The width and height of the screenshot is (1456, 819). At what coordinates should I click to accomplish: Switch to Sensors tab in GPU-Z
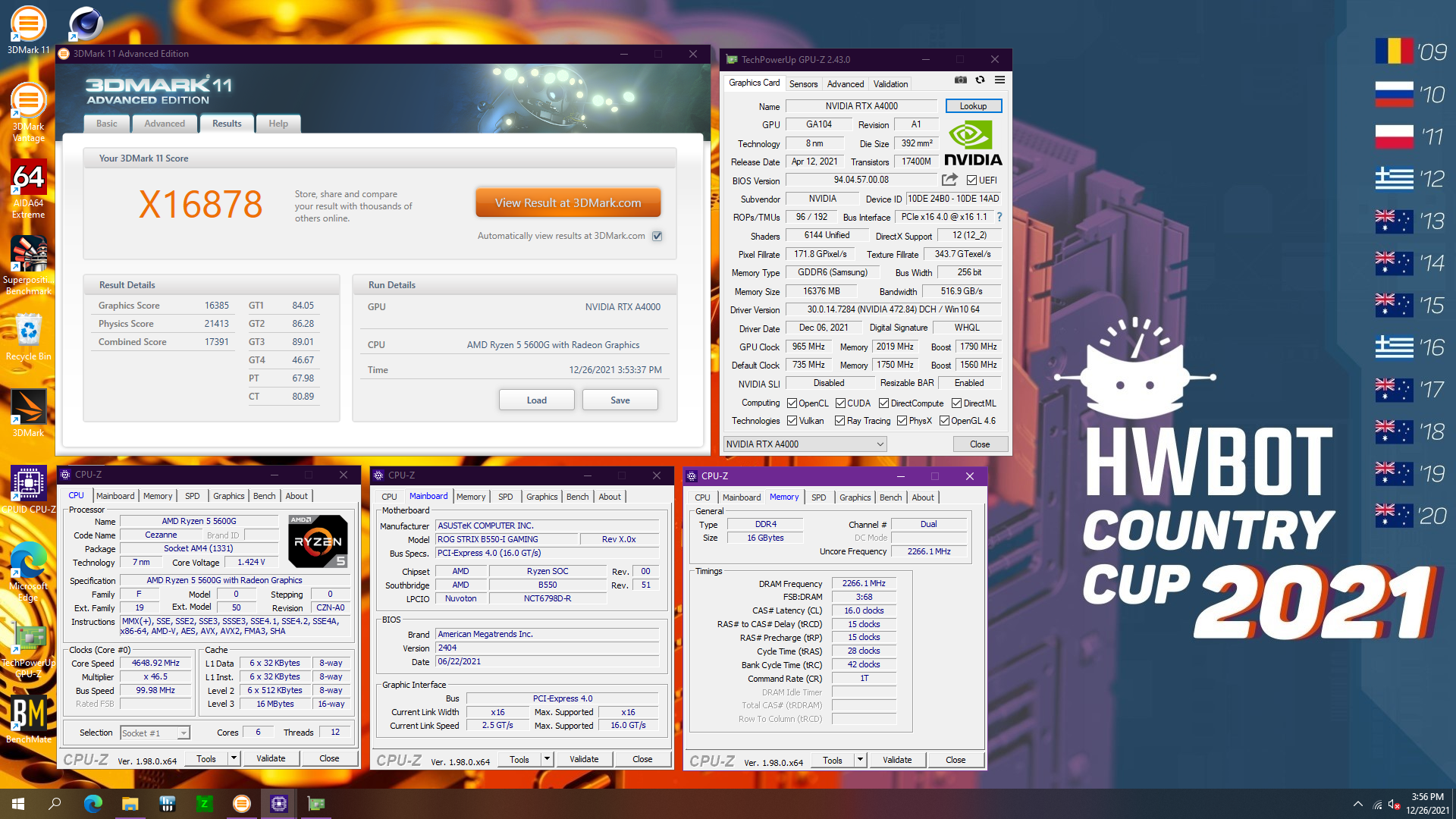[x=803, y=84]
